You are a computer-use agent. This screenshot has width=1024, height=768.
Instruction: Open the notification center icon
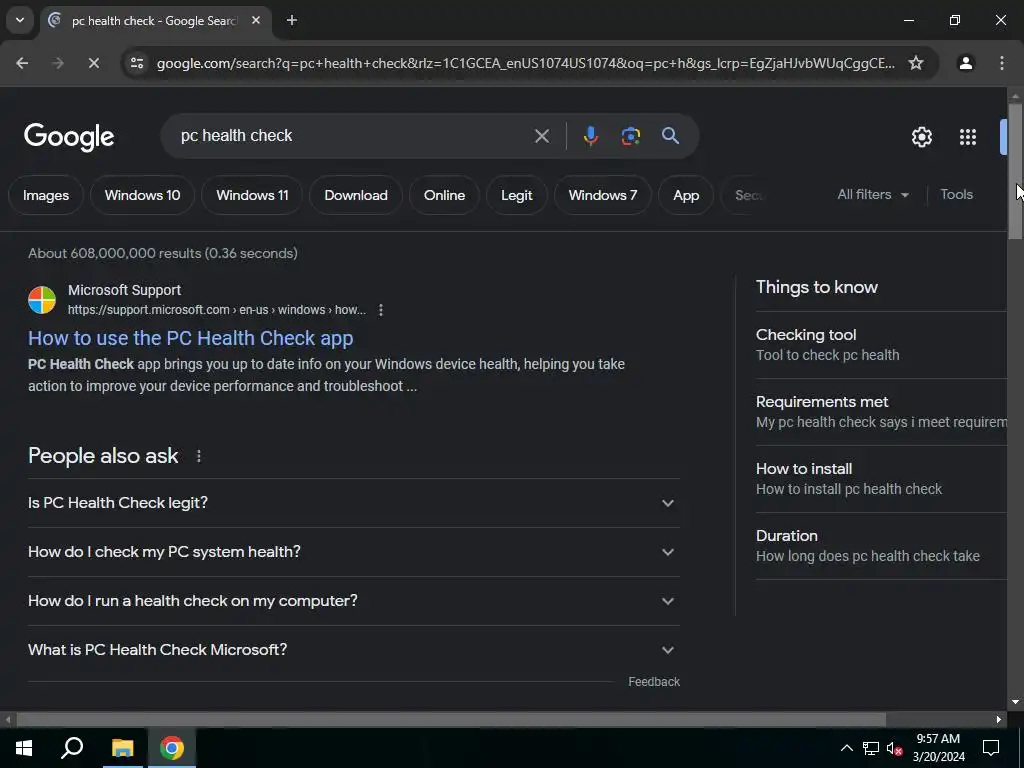click(991, 748)
